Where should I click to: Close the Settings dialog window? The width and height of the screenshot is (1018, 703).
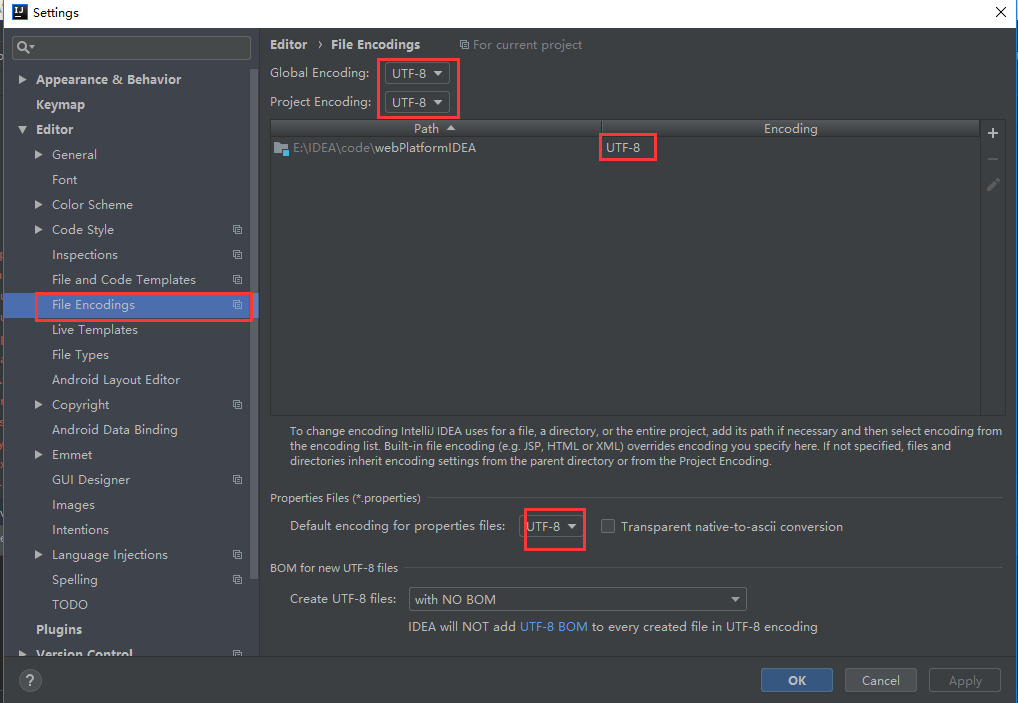tap(1000, 12)
